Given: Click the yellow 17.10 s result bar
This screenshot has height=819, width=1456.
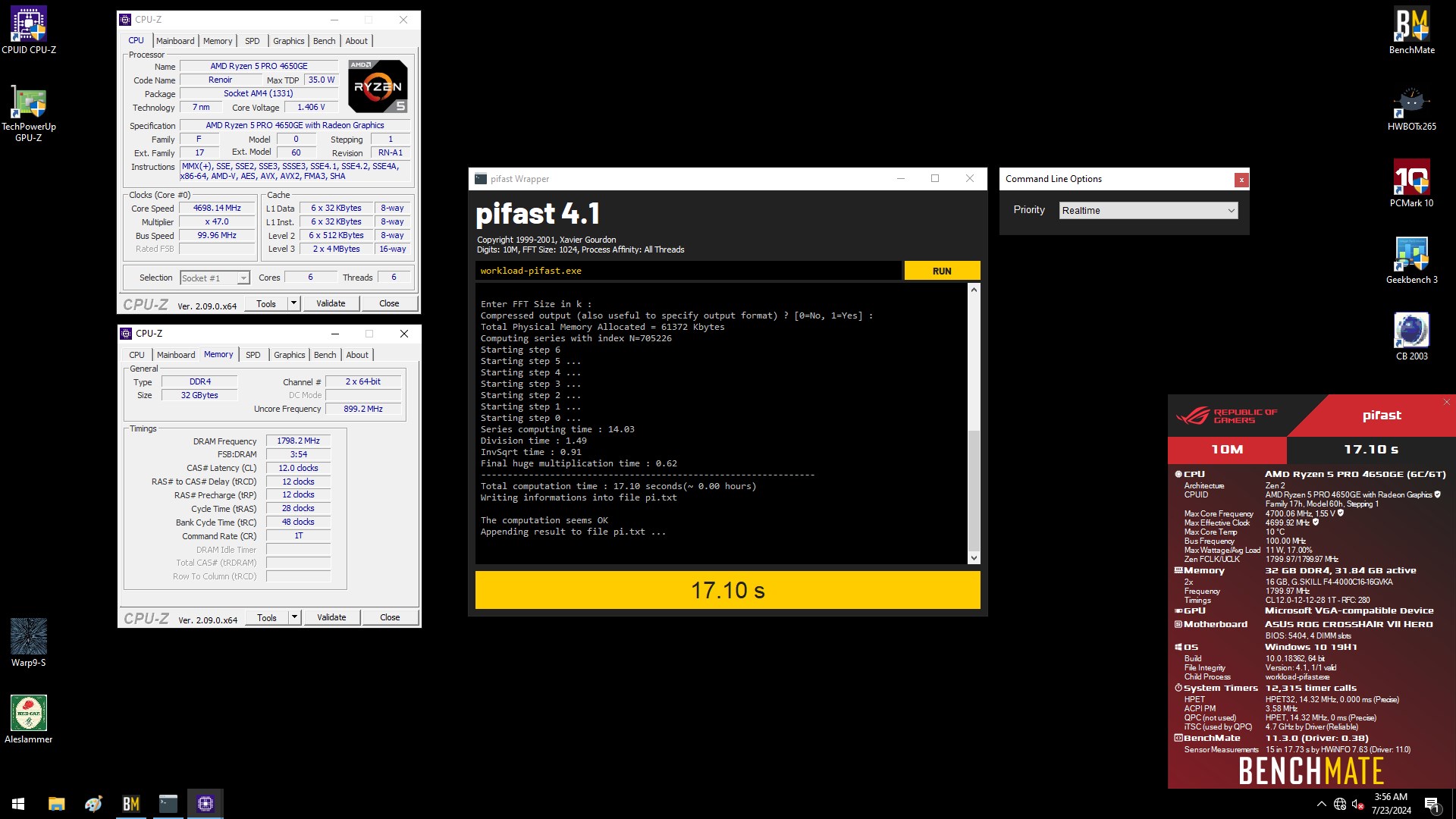Looking at the screenshot, I should 727,590.
